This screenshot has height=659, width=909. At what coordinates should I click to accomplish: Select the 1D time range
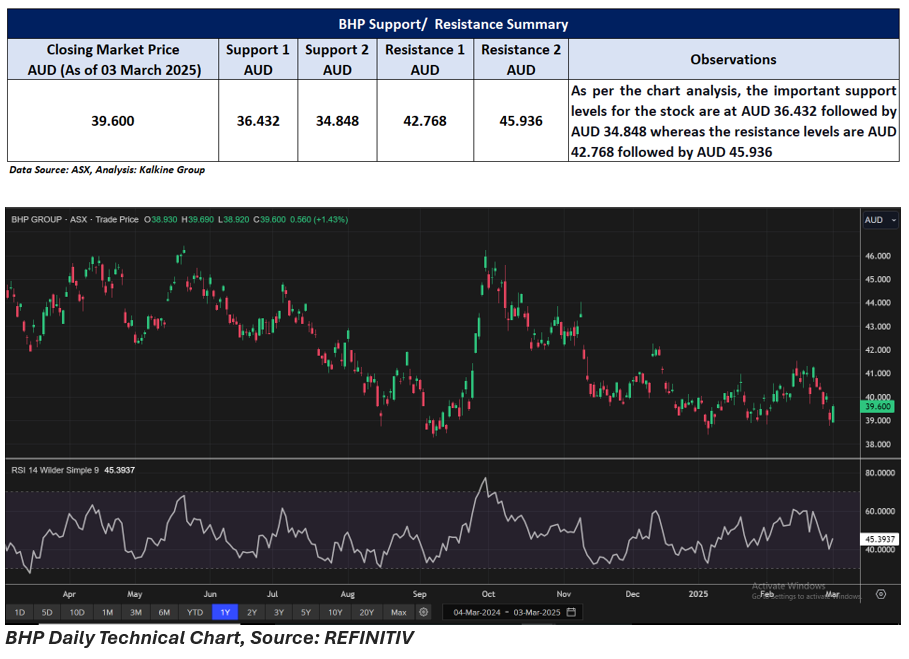pos(20,612)
